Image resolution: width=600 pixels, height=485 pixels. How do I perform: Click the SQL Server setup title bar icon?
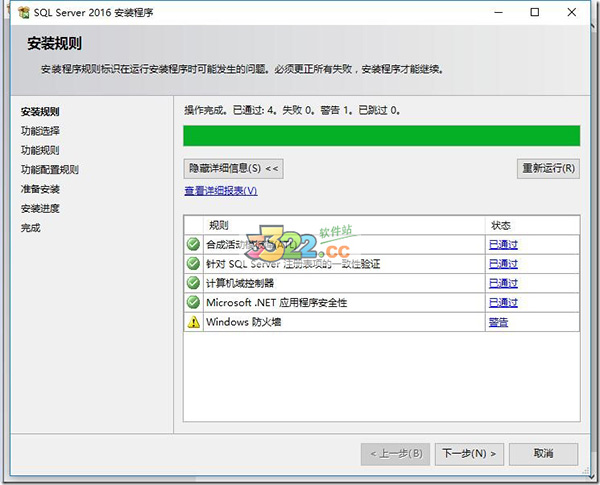pyautogui.click(x=24, y=13)
